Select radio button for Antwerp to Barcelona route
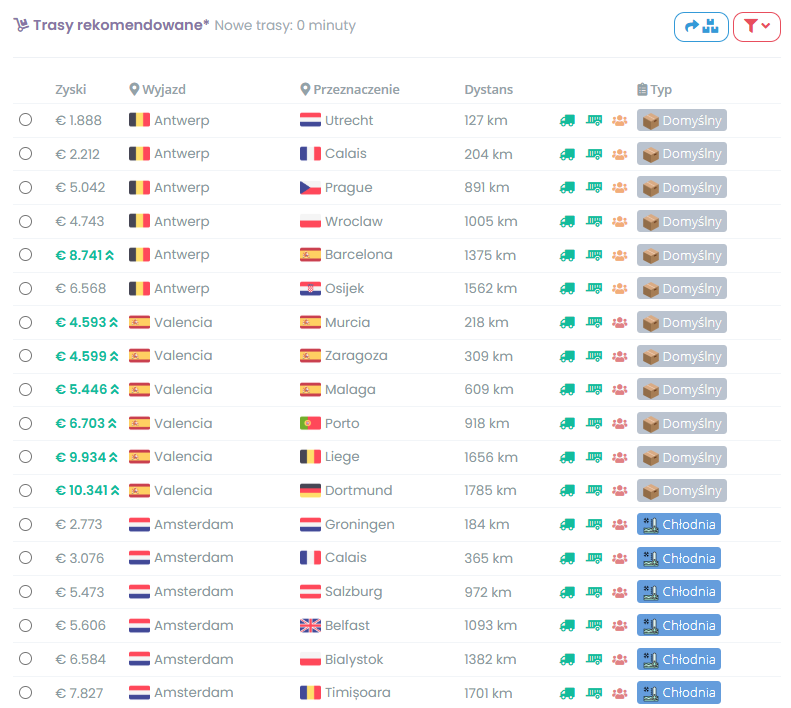This screenshot has height=708, width=791. click(x=25, y=254)
